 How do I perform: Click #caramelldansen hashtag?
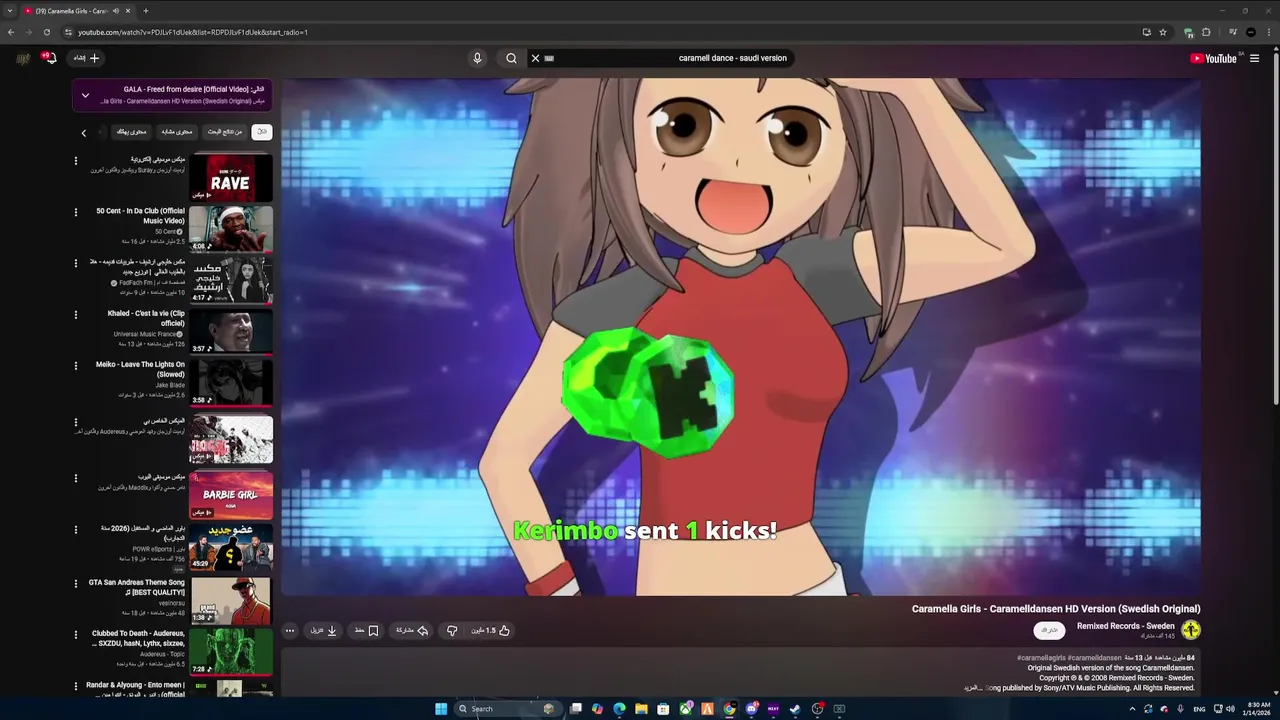coord(1094,658)
